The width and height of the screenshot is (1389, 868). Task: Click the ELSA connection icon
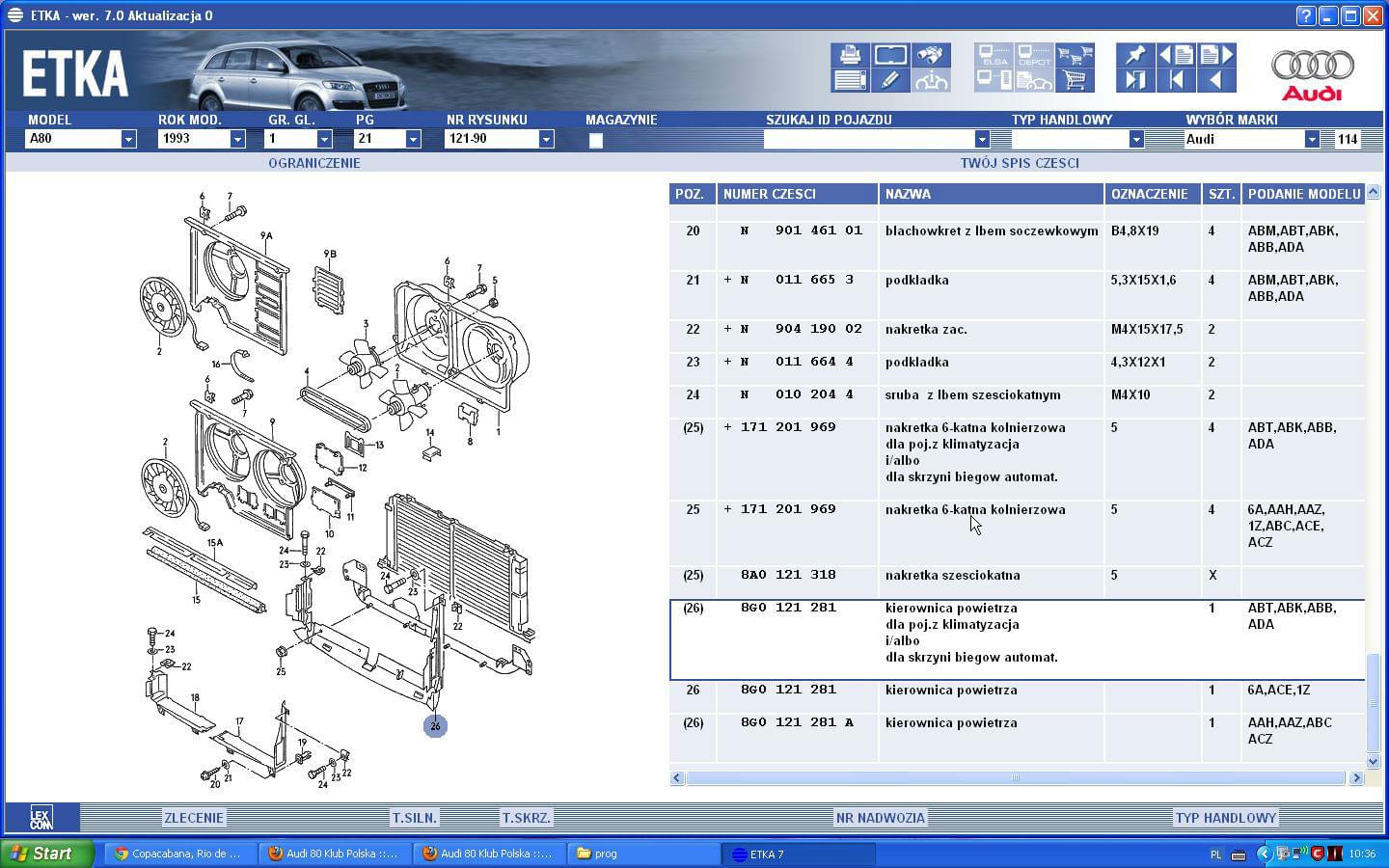click(x=994, y=55)
